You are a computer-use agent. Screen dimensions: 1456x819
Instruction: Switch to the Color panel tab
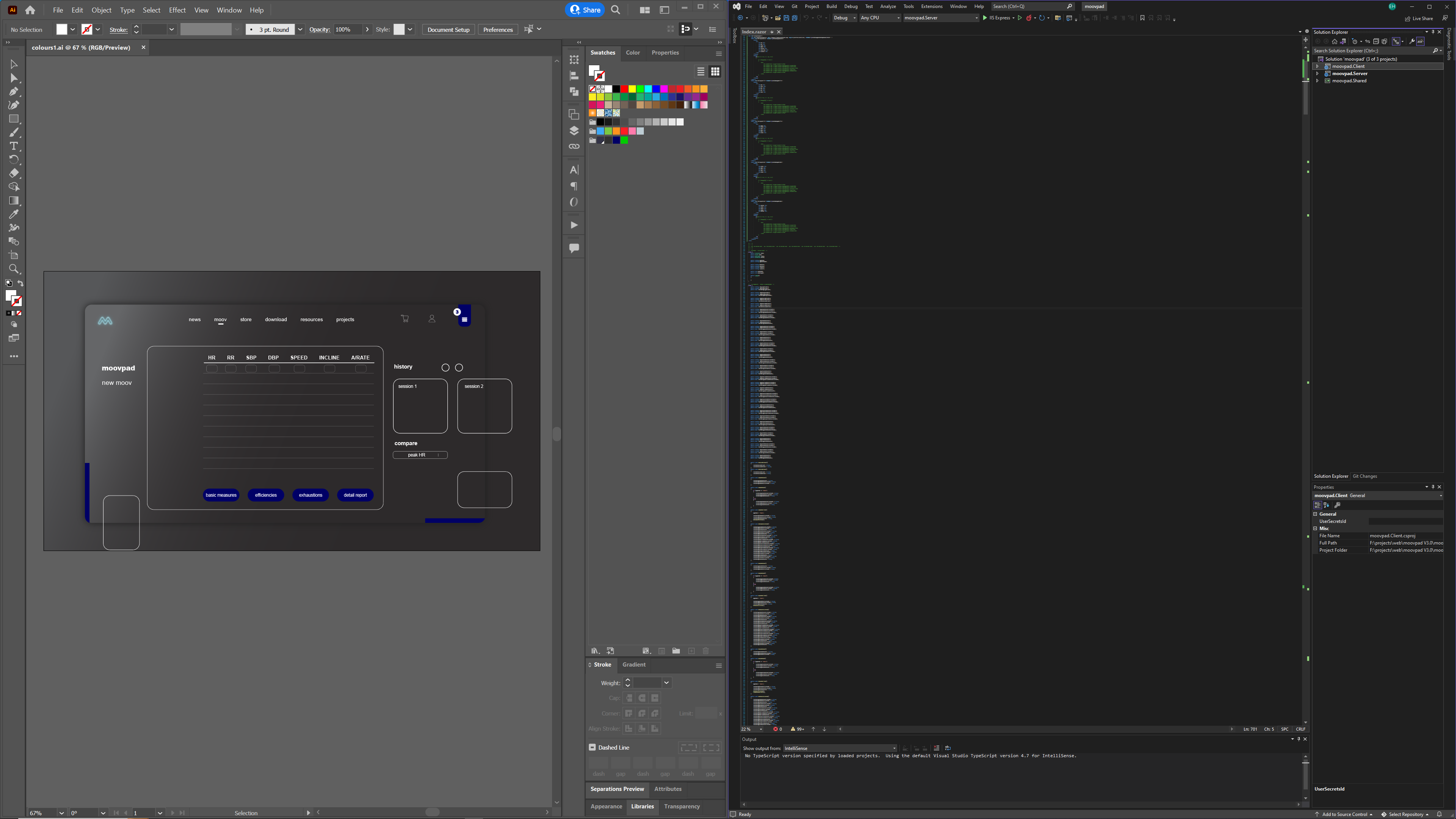coord(632,53)
